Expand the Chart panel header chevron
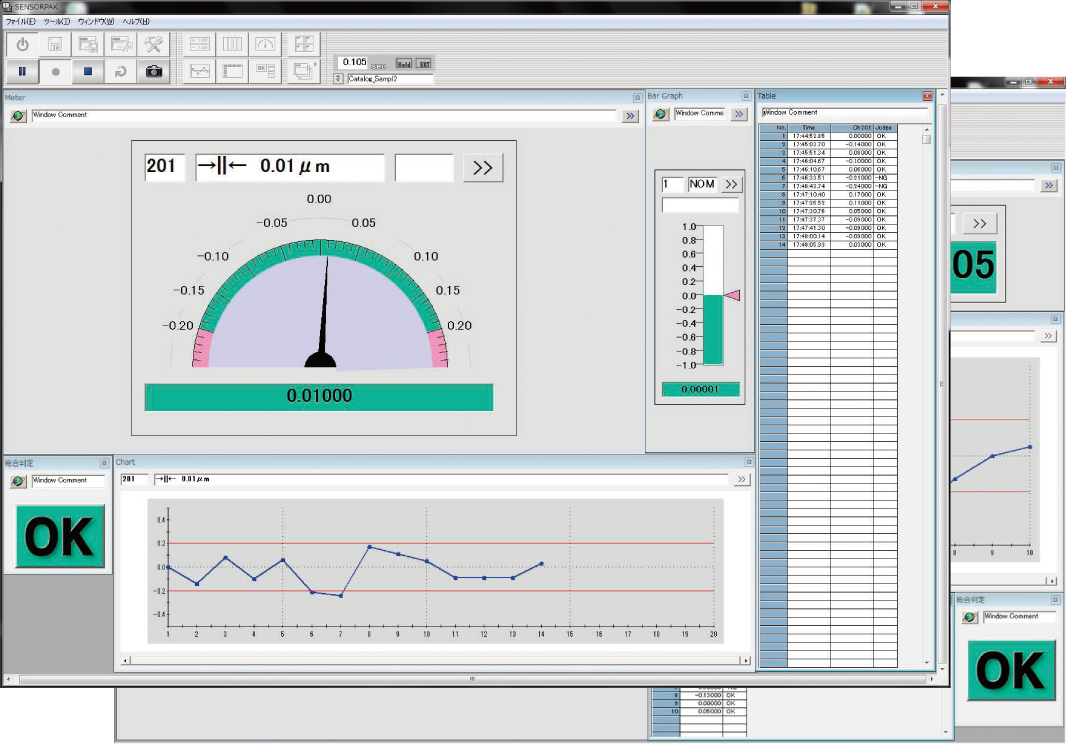This screenshot has height=744, width=1066. 741,479
